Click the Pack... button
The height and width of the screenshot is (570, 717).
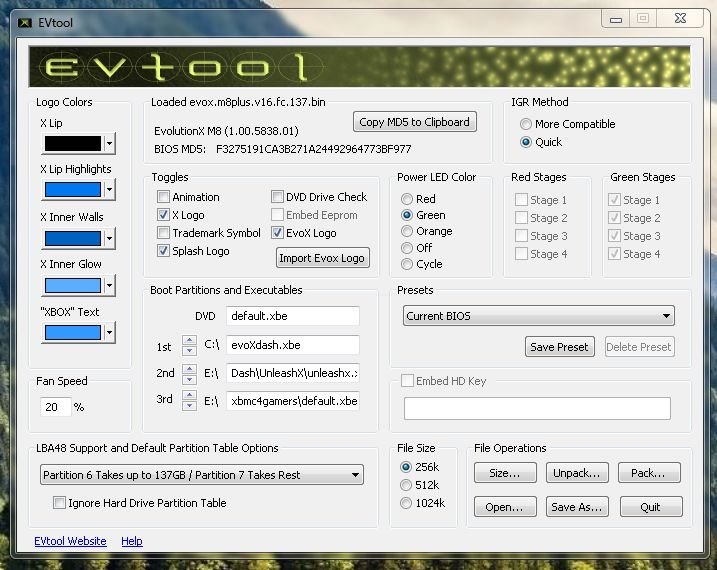(648, 473)
